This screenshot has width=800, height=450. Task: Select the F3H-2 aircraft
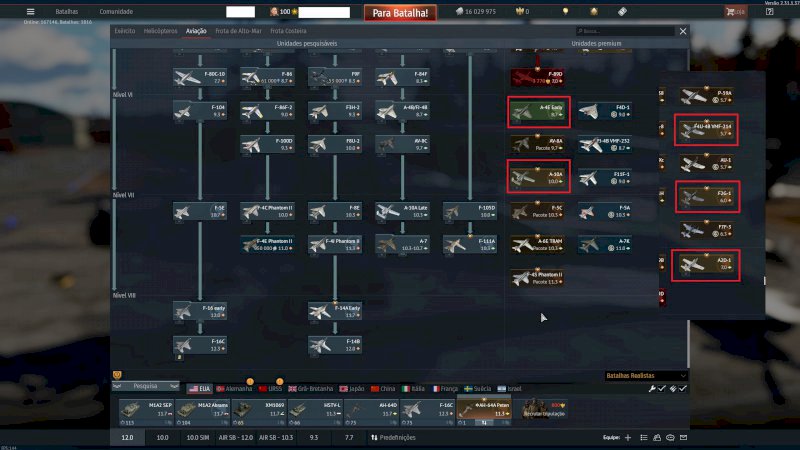(335, 111)
